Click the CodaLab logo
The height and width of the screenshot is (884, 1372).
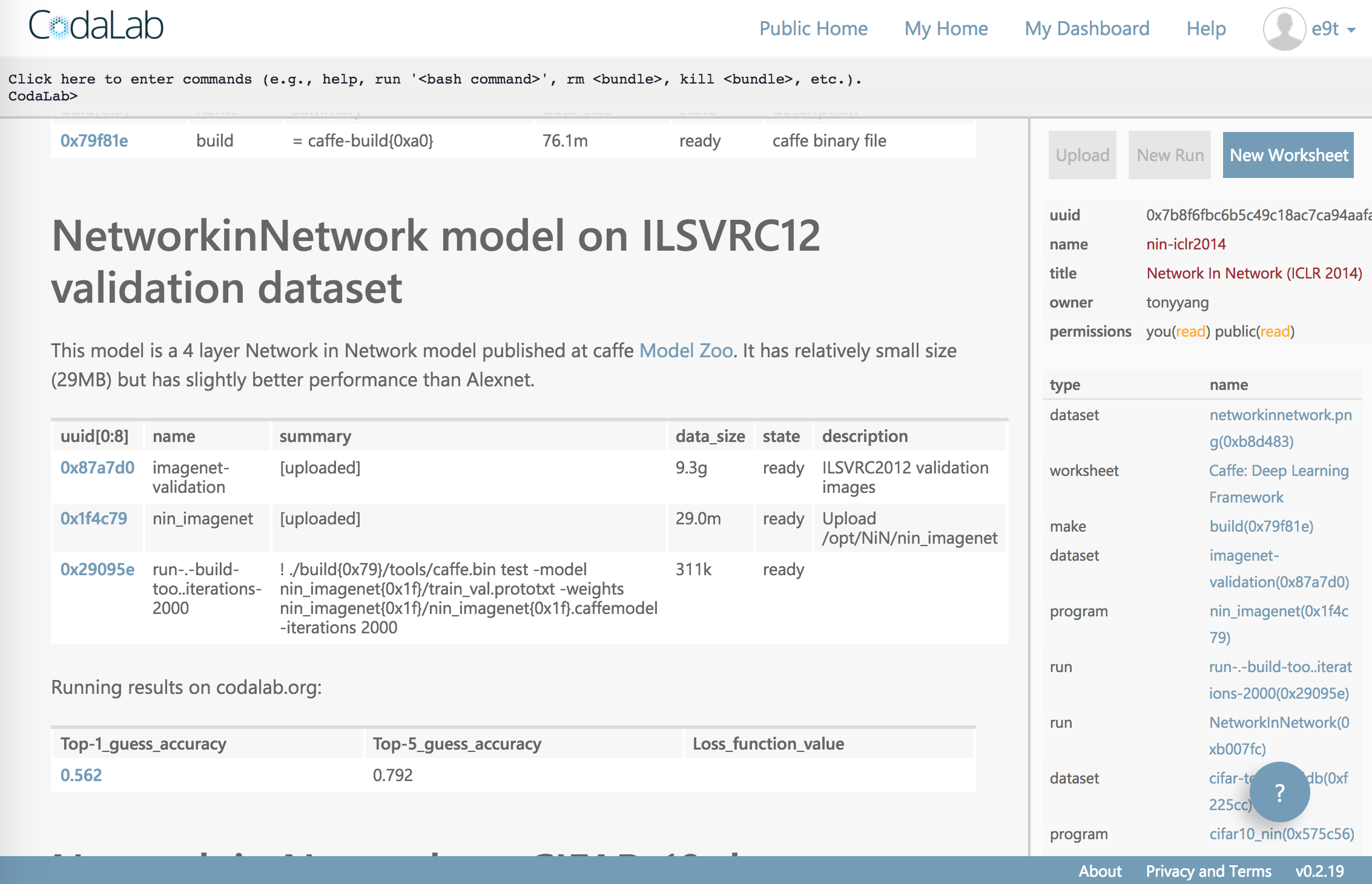[x=96, y=26]
